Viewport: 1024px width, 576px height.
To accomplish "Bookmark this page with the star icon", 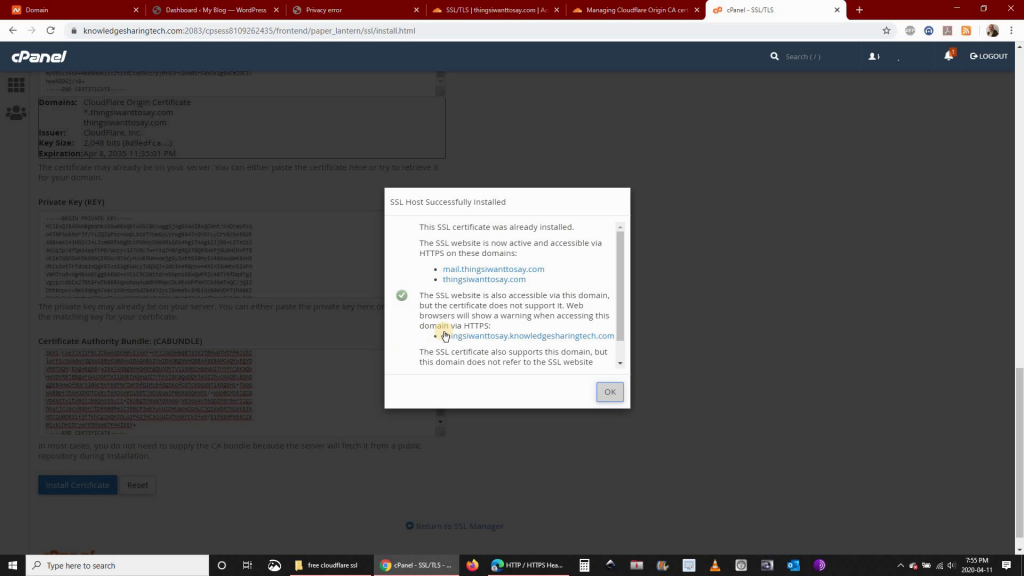I will coord(886,31).
